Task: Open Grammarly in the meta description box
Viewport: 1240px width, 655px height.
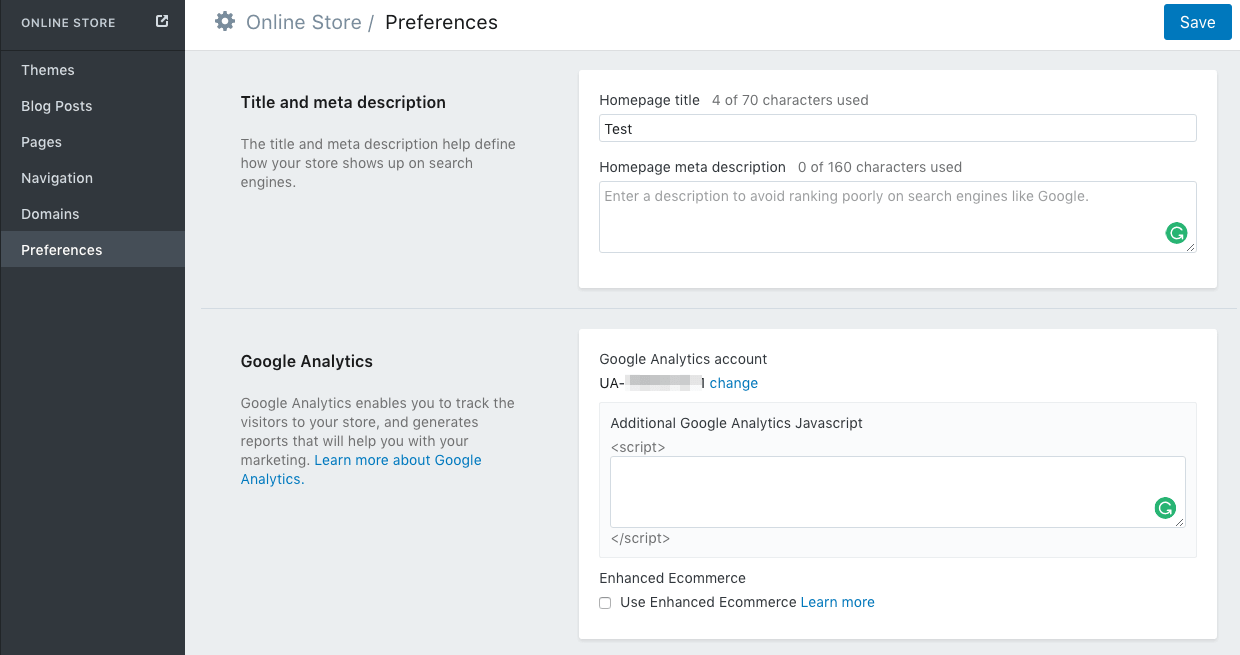Action: [1176, 233]
